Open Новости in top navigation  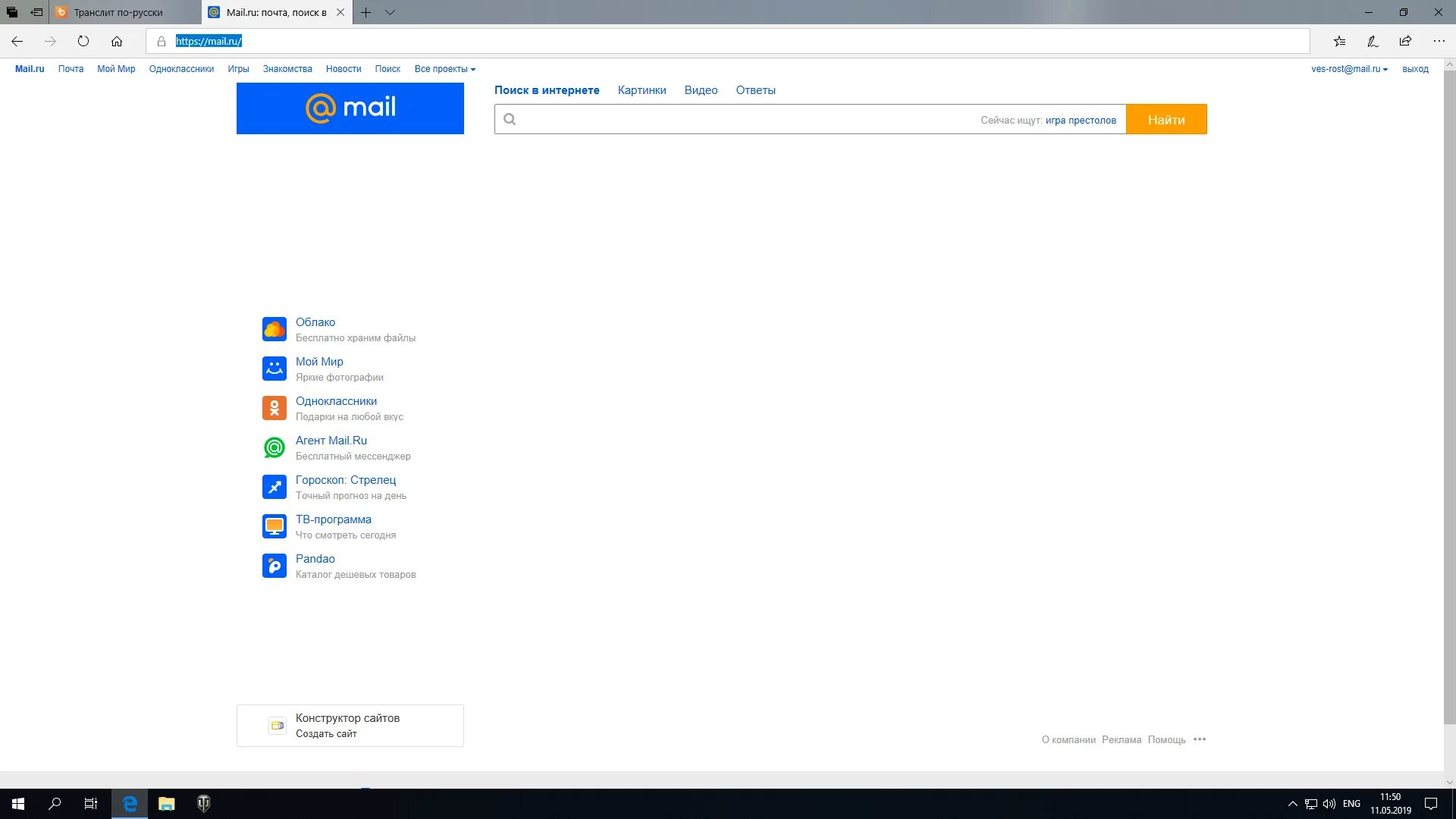point(344,69)
